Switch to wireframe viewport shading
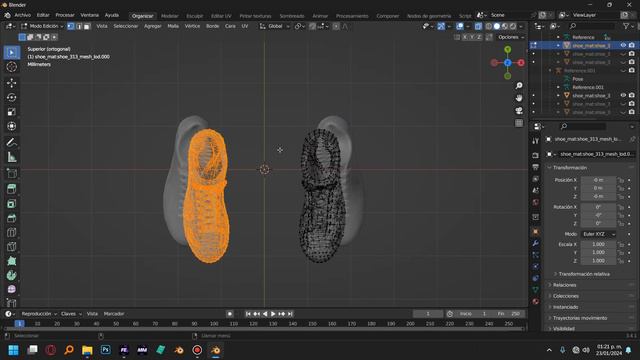 point(489,26)
